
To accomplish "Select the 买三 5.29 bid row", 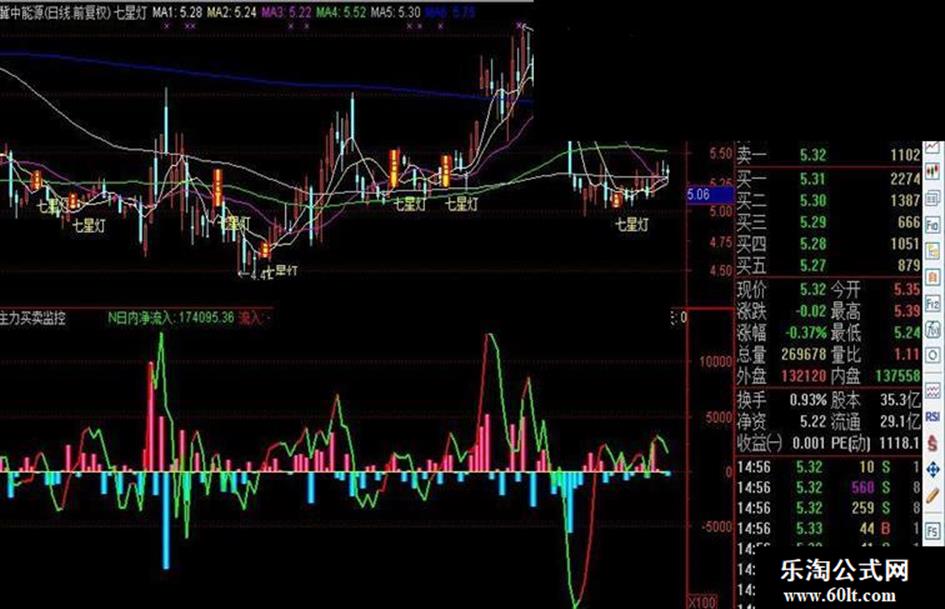I will [828, 222].
